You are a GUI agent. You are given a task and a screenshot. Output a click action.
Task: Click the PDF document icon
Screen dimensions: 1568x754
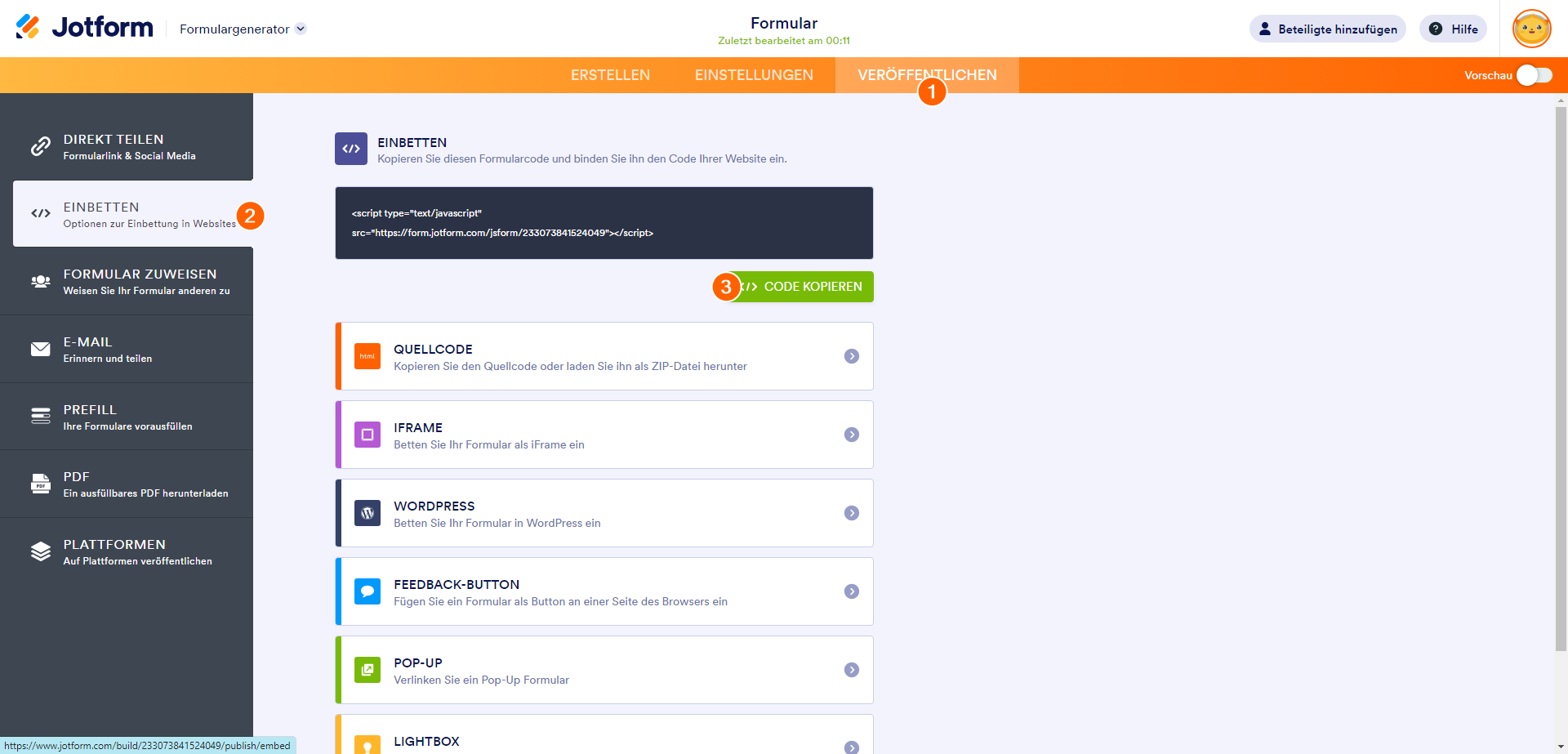(x=41, y=484)
